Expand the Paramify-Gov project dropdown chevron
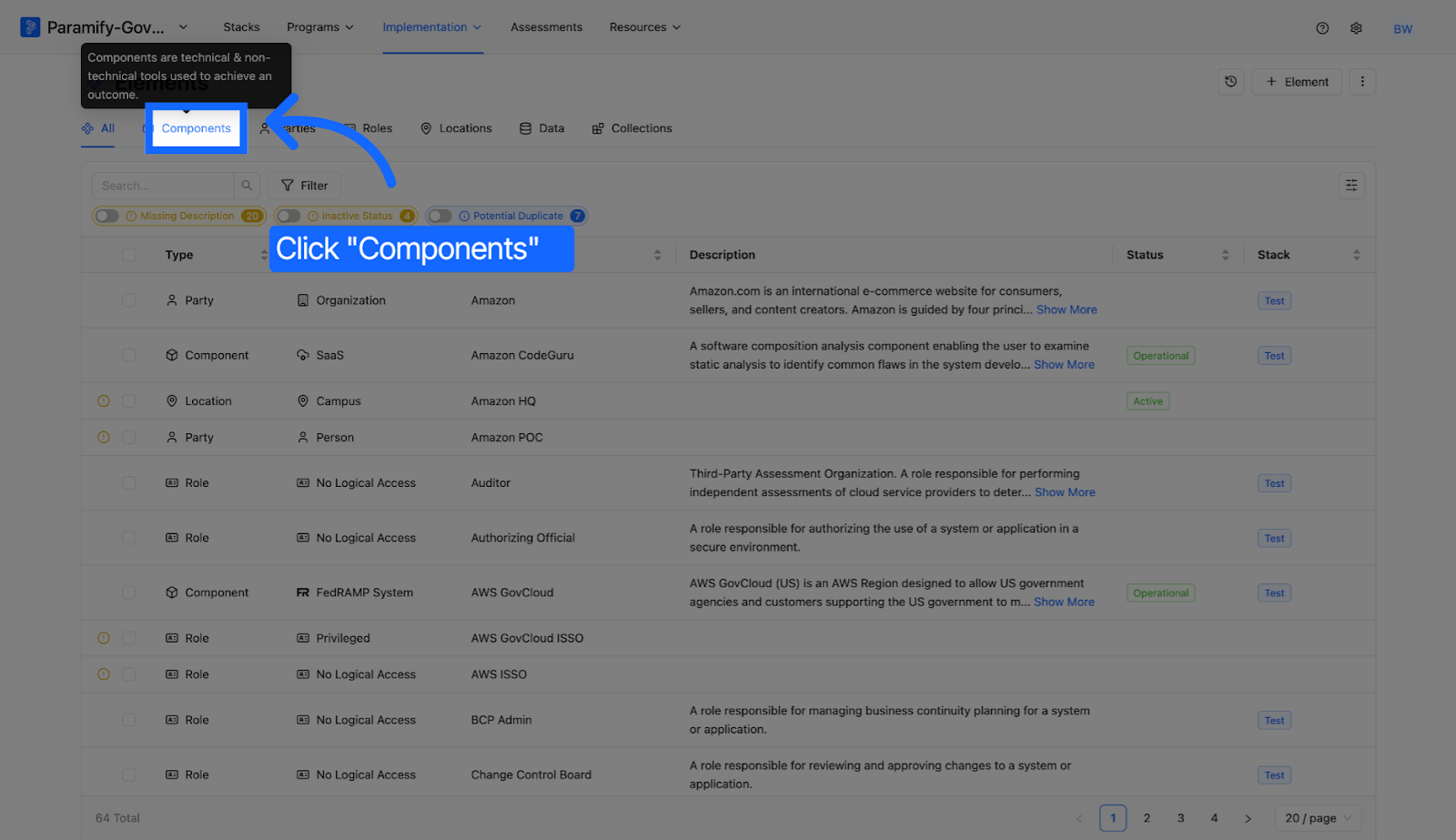 pyautogui.click(x=183, y=27)
